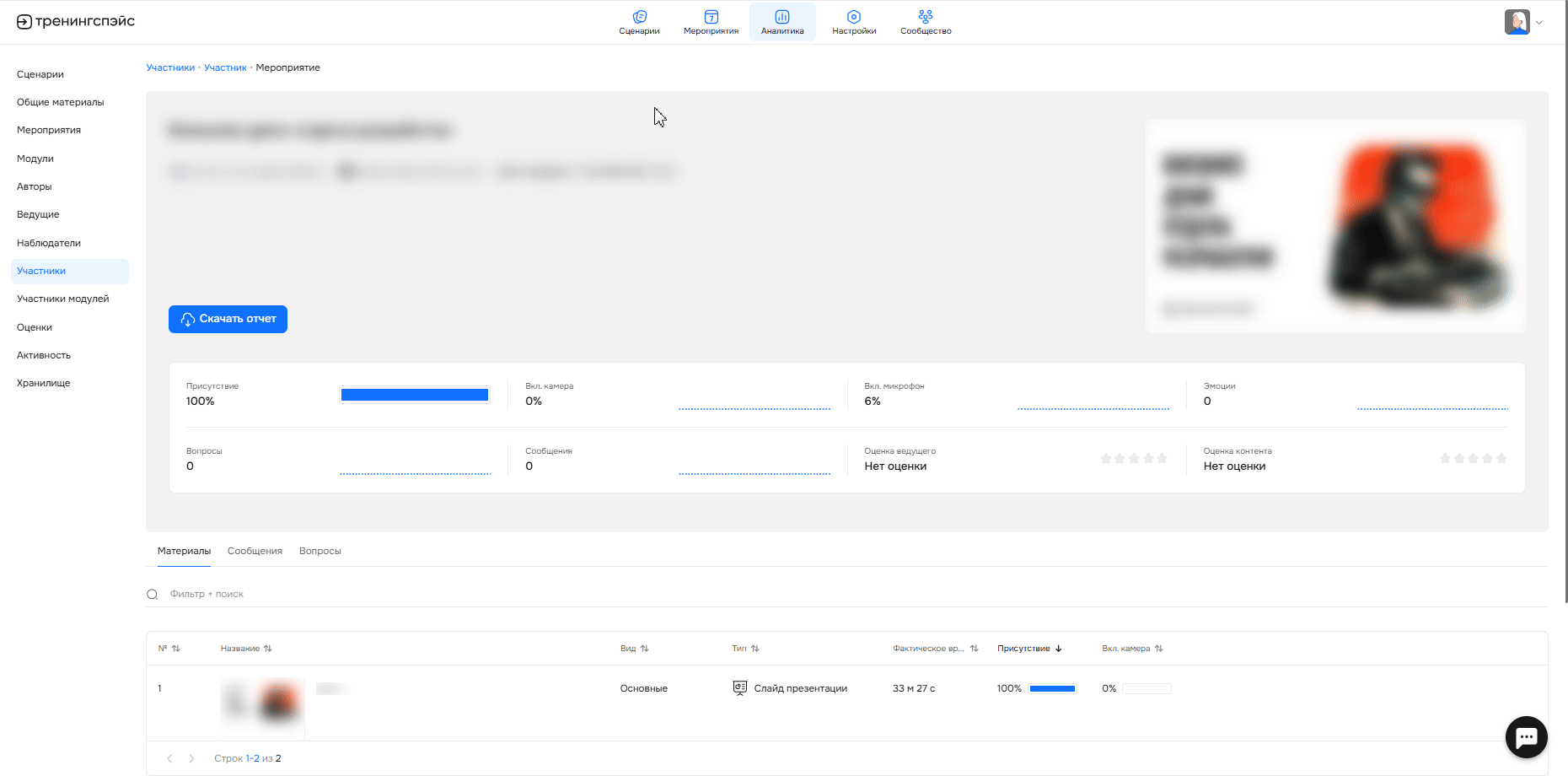Click the Скачать отчет button
The image size is (1568, 776).
[228, 319]
